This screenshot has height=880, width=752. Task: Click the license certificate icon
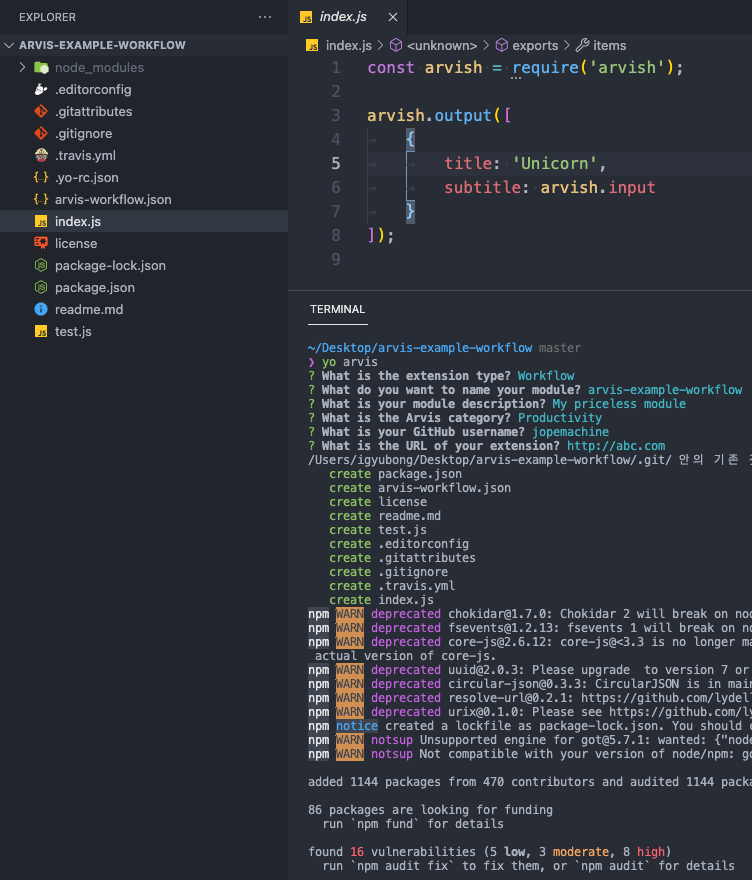point(41,243)
